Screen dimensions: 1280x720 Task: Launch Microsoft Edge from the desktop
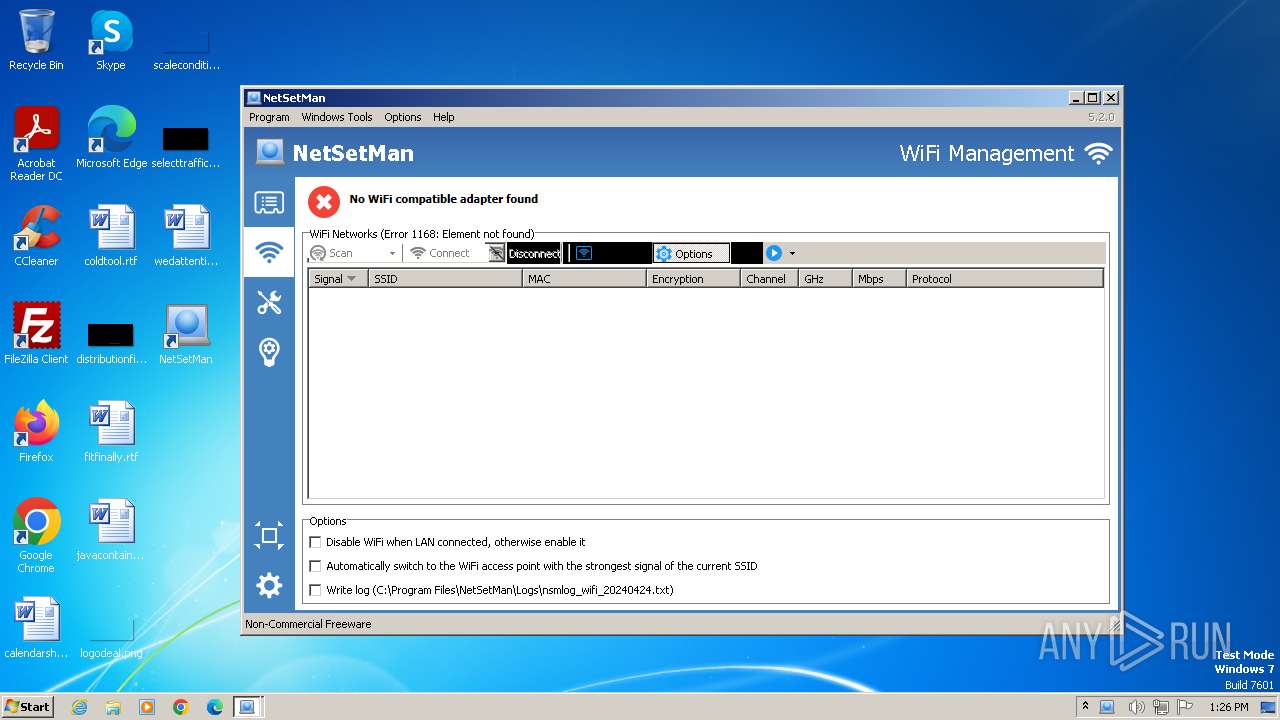[x=111, y=137]
